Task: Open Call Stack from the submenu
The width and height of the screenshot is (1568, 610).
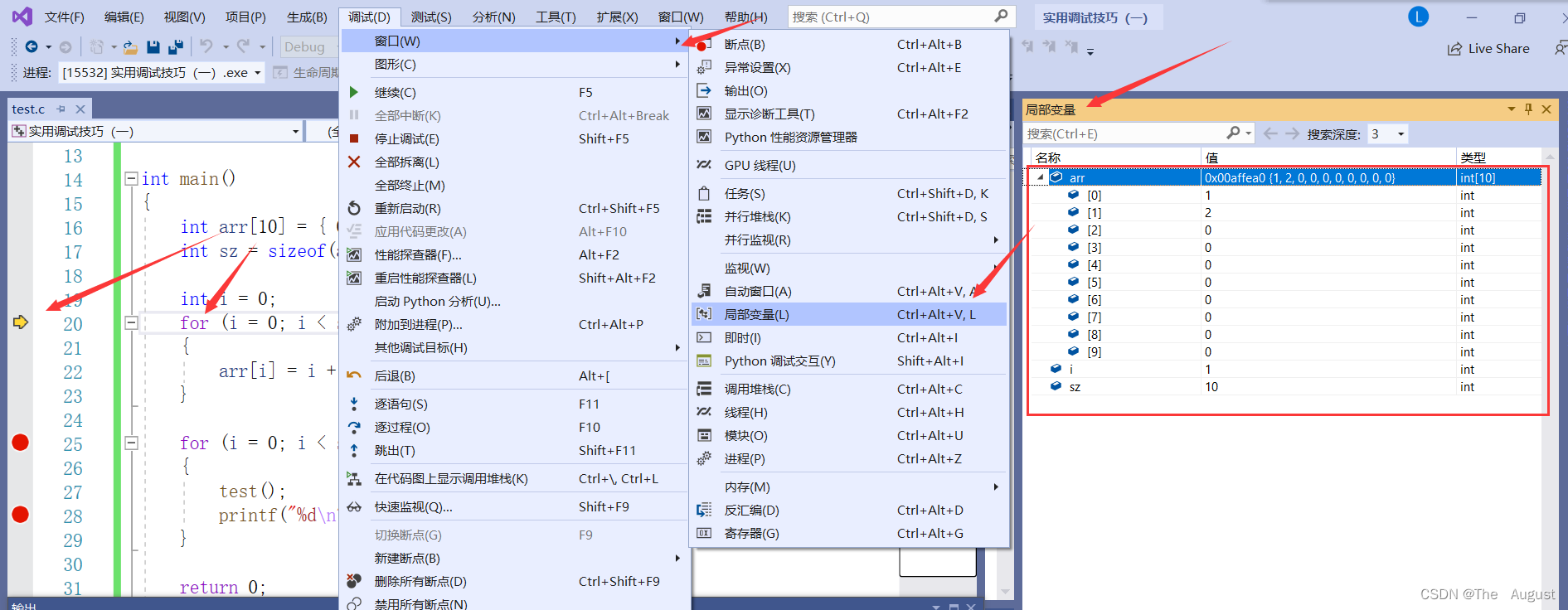Action: point(849,389)
